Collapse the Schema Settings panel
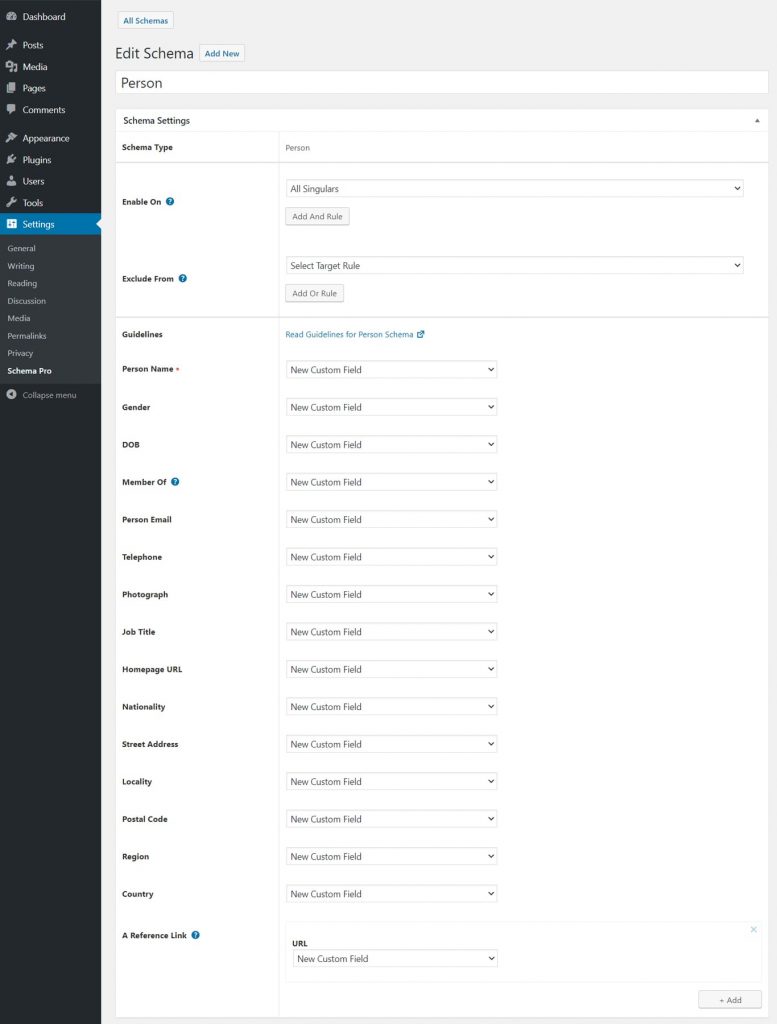The image size is (777, 1024). click(756, 121)
